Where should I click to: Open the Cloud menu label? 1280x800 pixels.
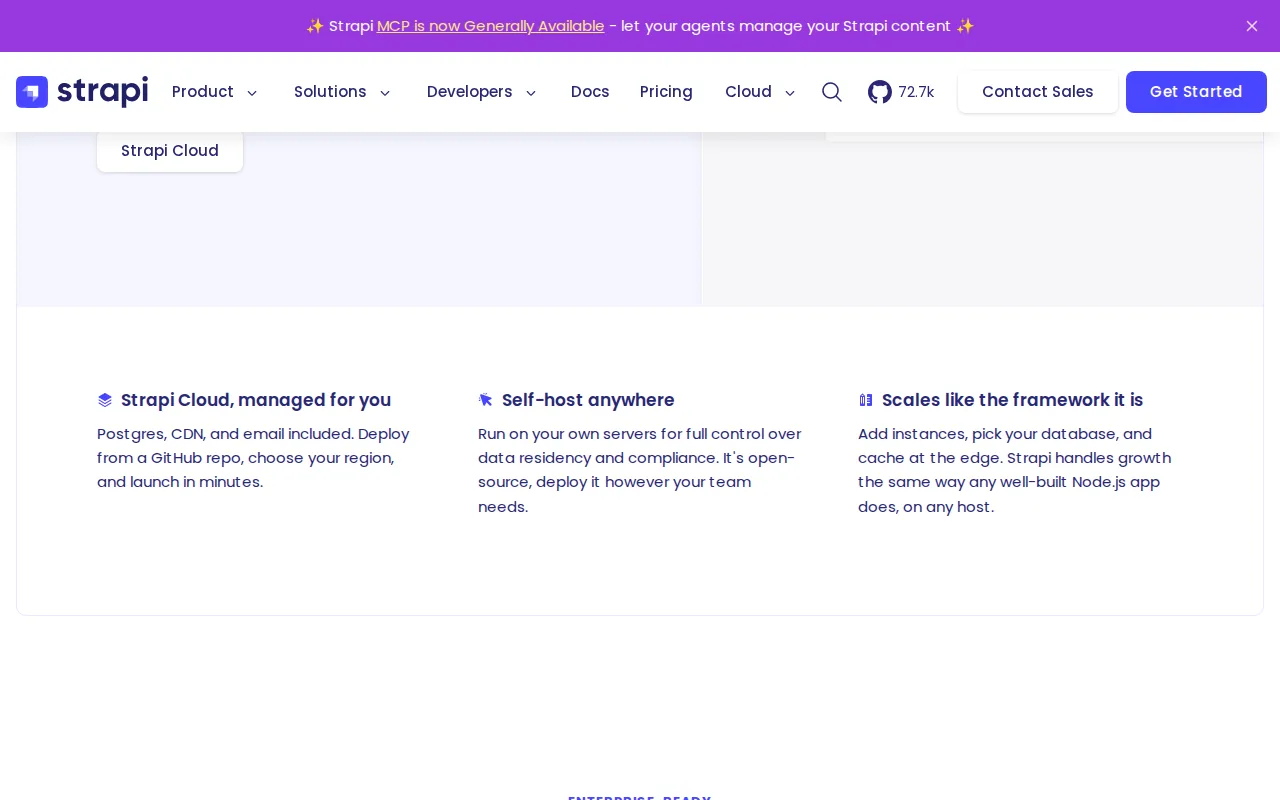tap(748, 92)
